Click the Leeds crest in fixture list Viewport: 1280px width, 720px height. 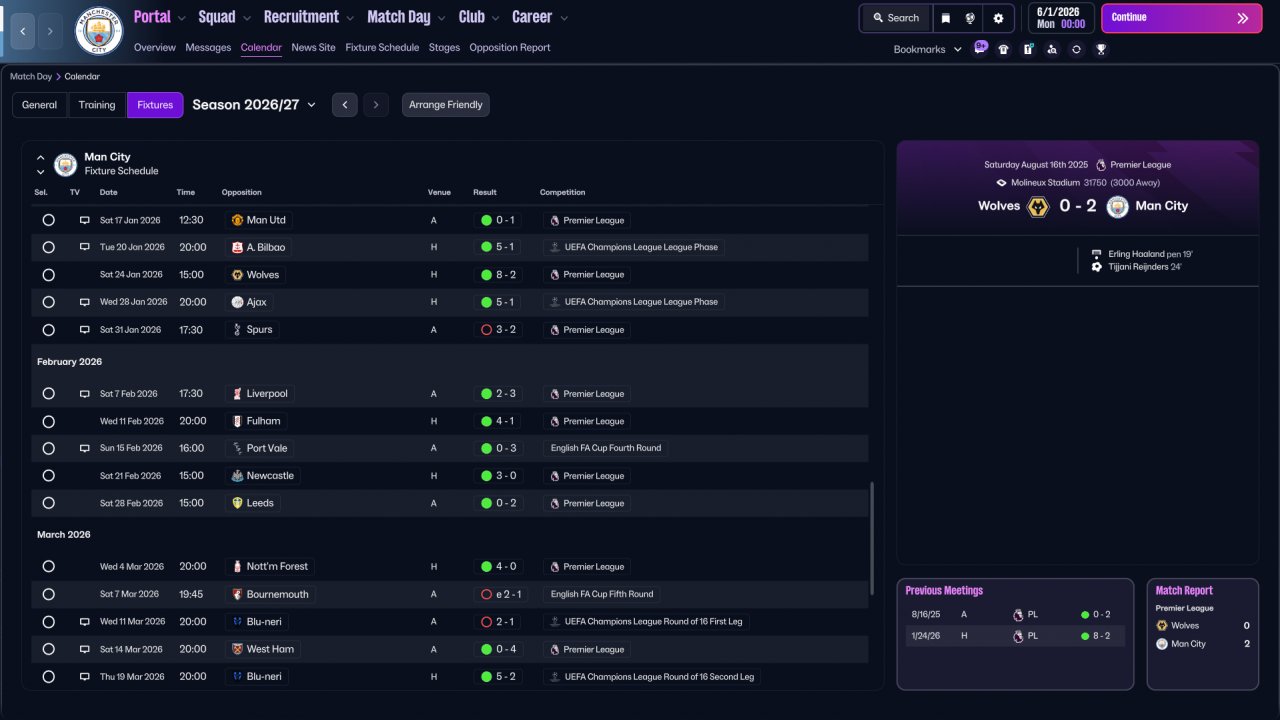click(237, 503)
